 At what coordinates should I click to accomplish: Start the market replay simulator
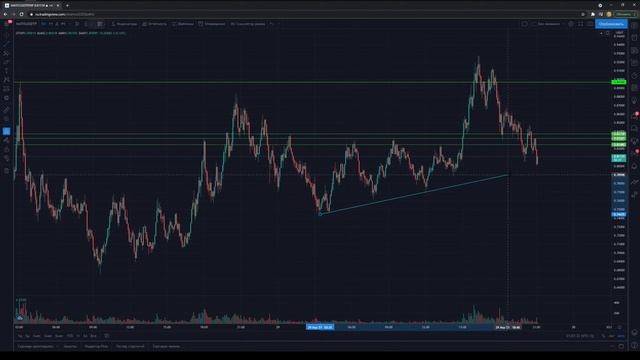[248, 24]
